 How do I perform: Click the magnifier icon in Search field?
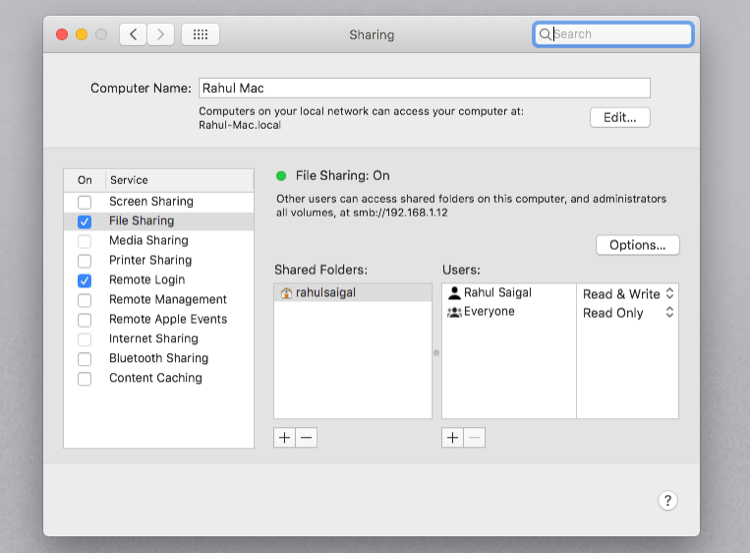click(x=545, y=34)
